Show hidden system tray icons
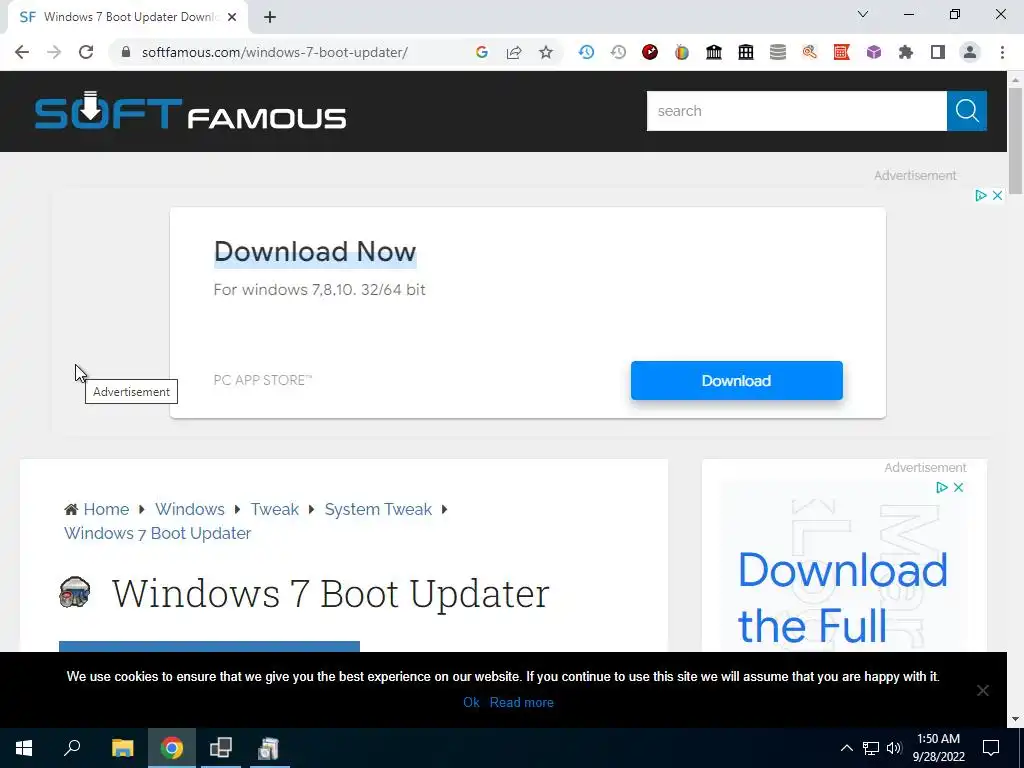Image resolution: width=1024 pixels, height=768 pixels. pyautogui.click(x=846, y=748)
